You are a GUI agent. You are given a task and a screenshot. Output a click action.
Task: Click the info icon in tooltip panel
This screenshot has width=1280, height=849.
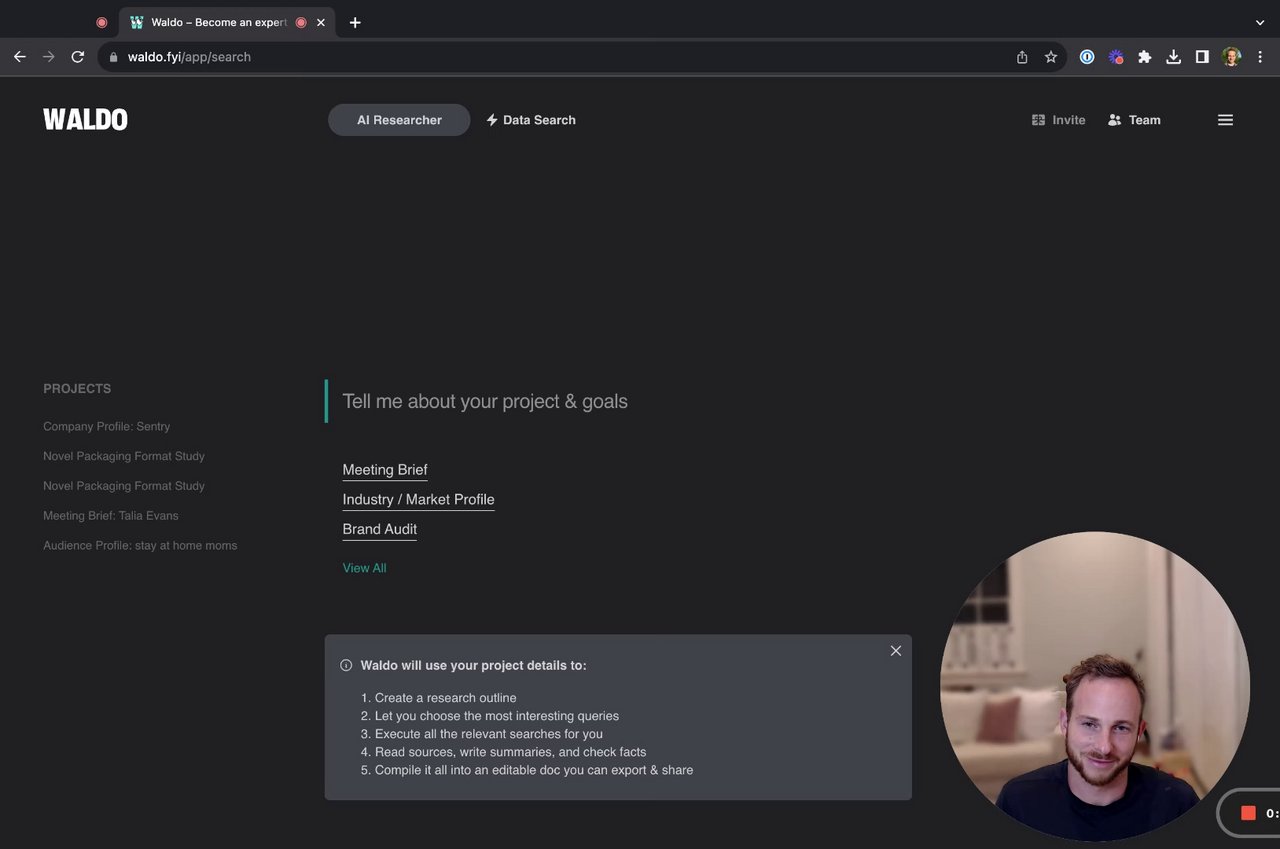click(x=346, y=665)
